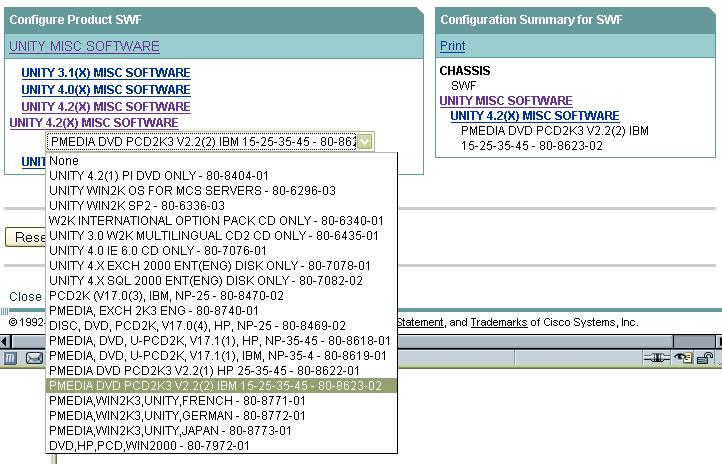Toggle the PMEDIA software dropdown arrow
The image size is (722, 464).
point(365,142)
